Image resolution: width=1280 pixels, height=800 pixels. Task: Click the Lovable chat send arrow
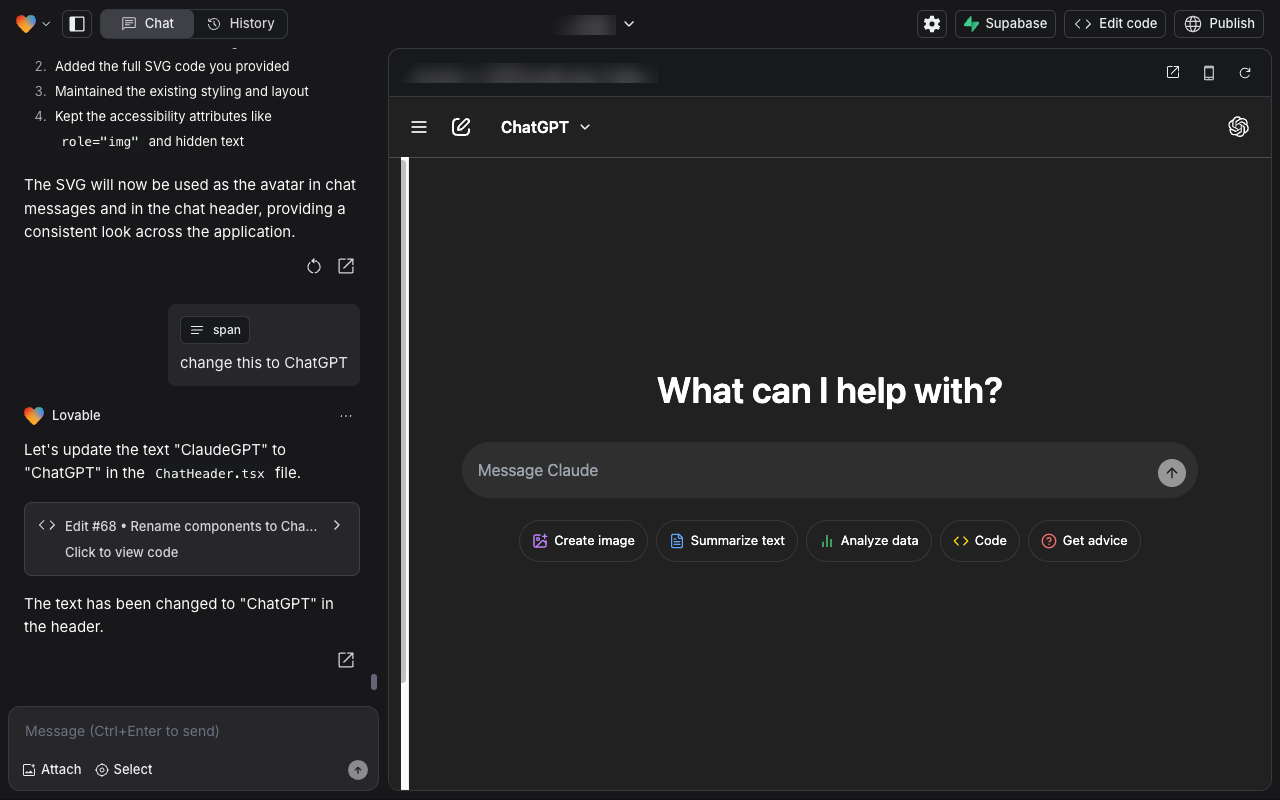[x=358, y=770]
